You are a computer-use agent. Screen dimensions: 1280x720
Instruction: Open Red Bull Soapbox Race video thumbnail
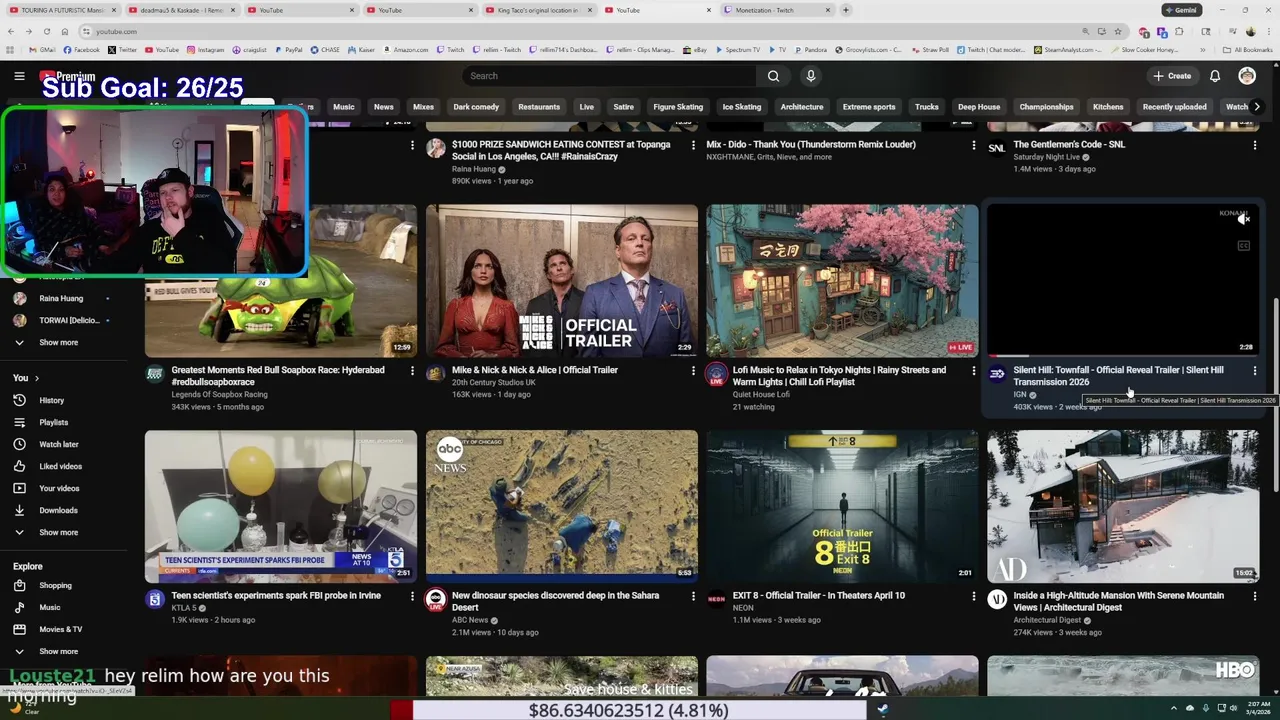pos(281,281)
